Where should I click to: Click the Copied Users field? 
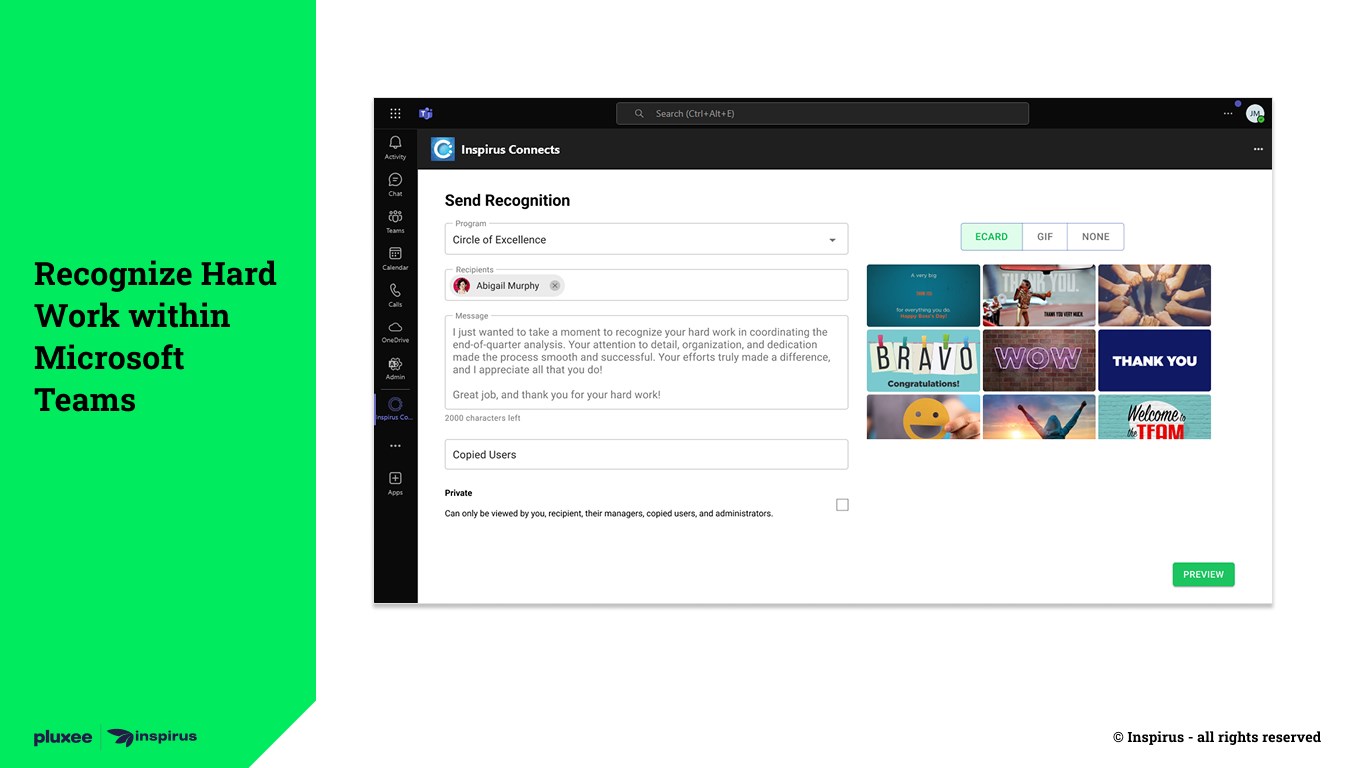click(646, 455)
